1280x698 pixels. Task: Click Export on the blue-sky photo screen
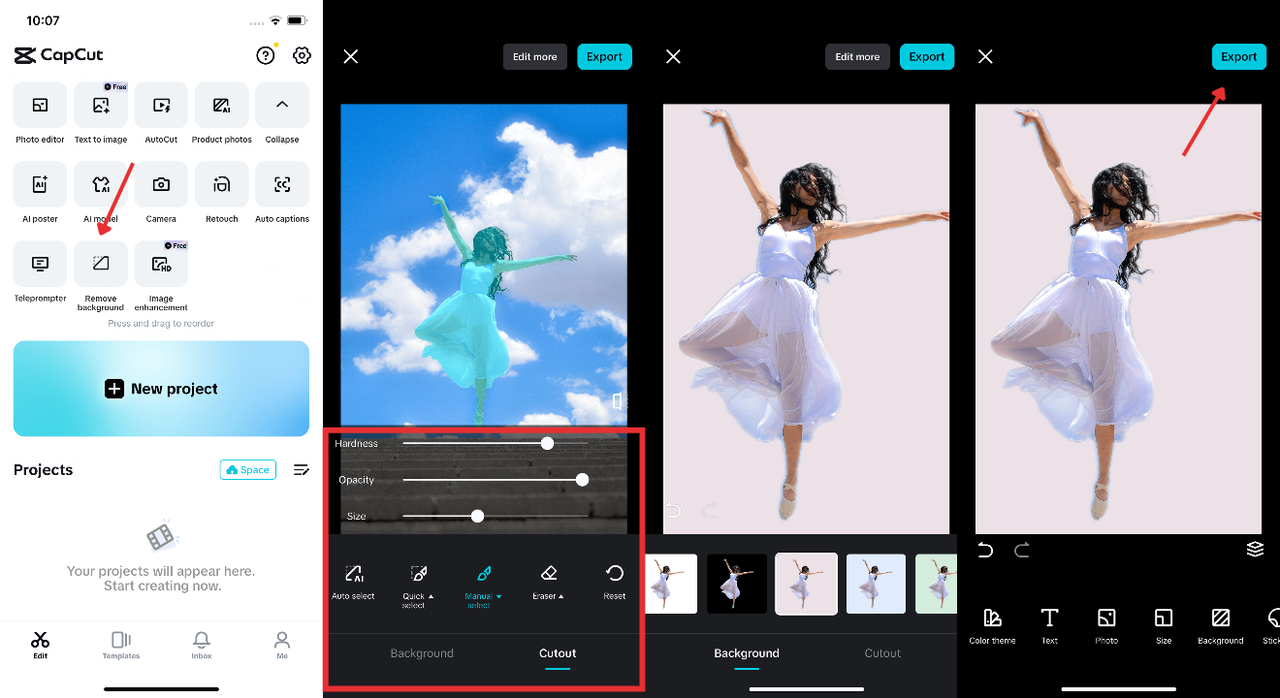[604, 57]
